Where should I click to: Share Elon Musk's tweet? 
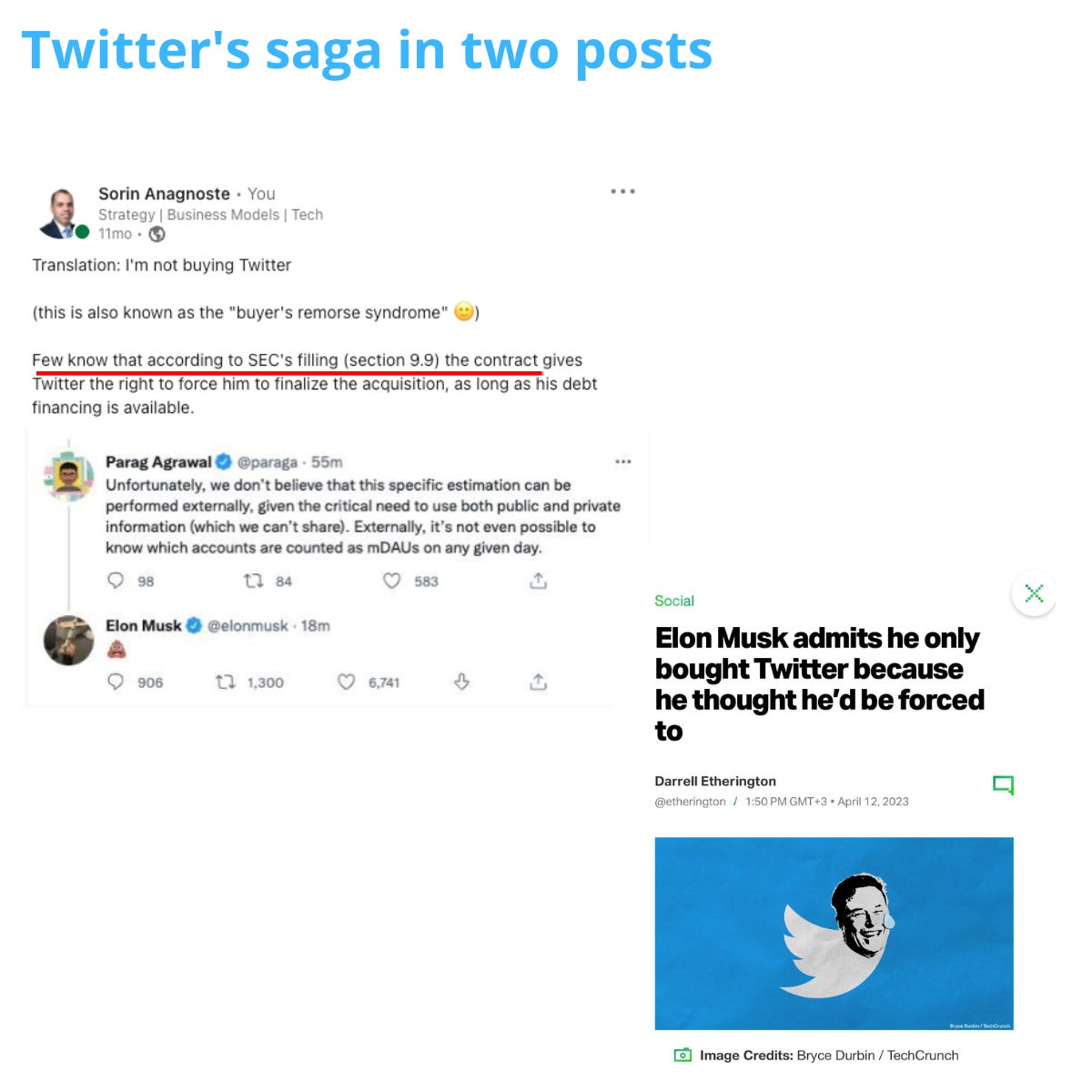(538, 682)
